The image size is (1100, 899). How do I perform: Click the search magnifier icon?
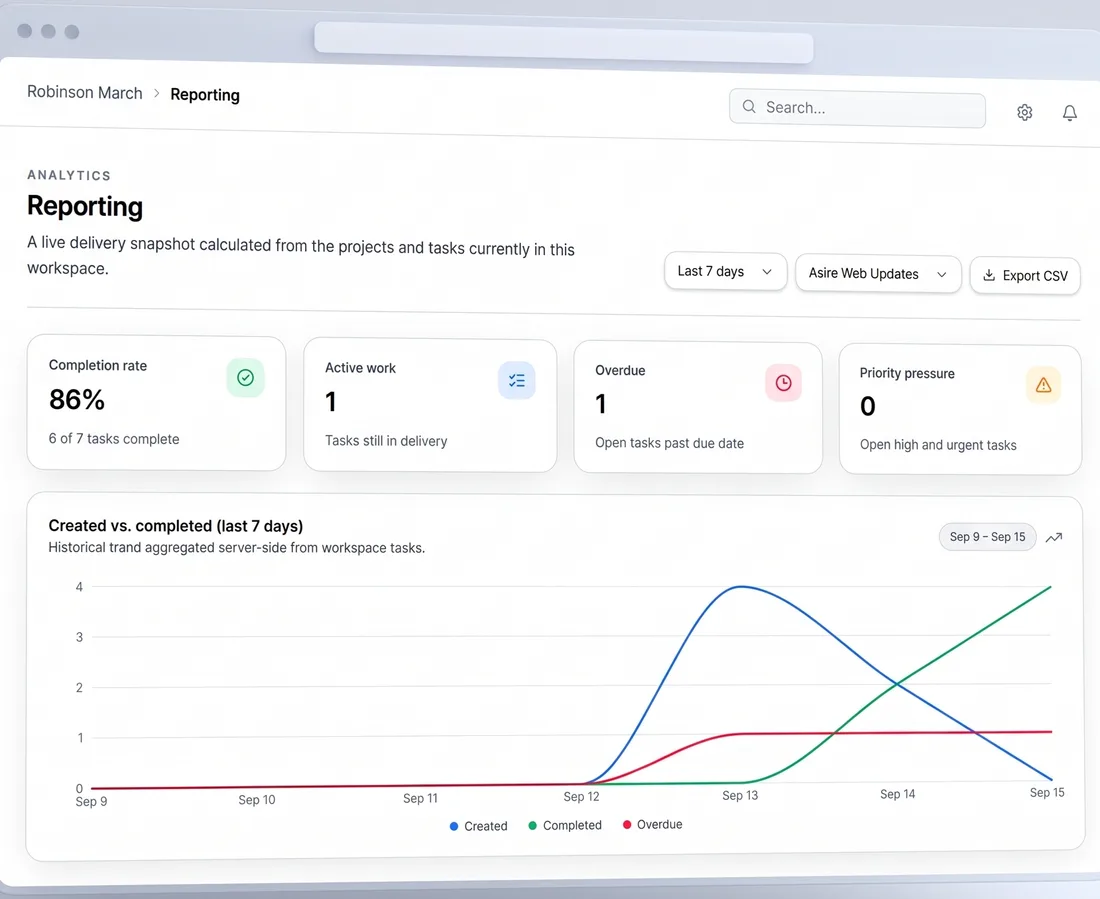(x=749, y=107)
